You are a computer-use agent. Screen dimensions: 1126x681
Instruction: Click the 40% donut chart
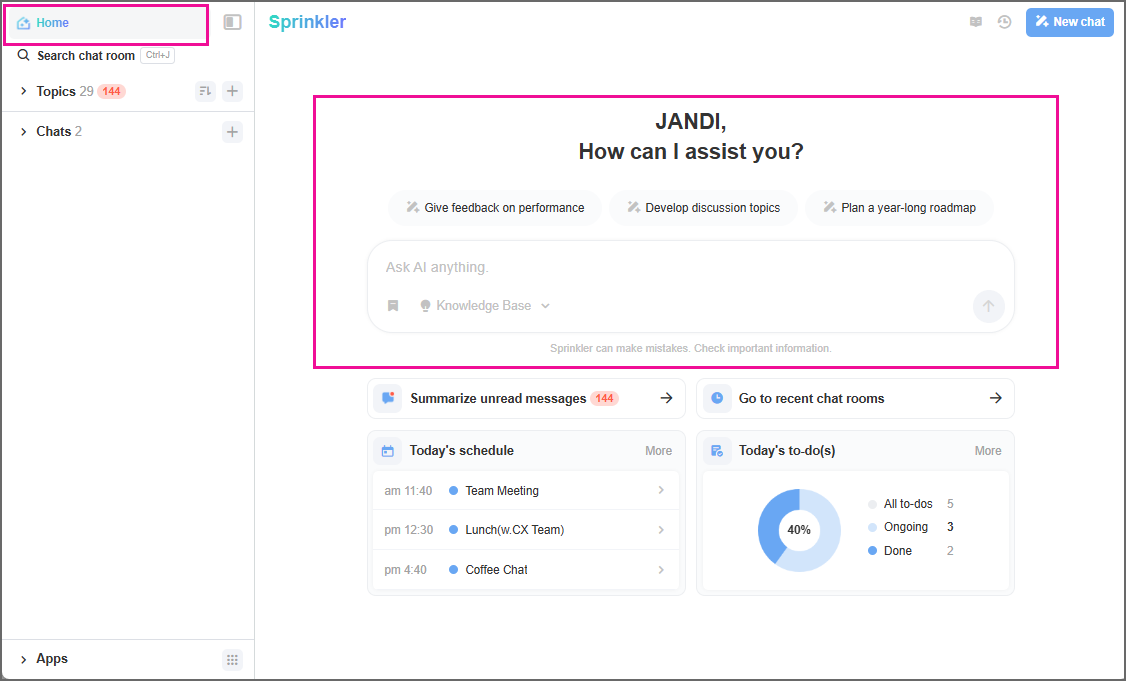[799, 530]
